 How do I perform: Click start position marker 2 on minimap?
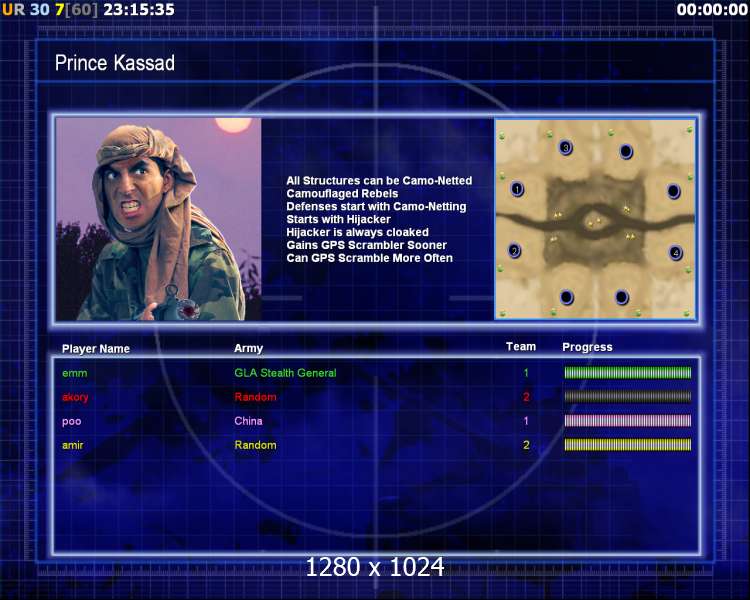pyautogui.click(x=514, y=251)
